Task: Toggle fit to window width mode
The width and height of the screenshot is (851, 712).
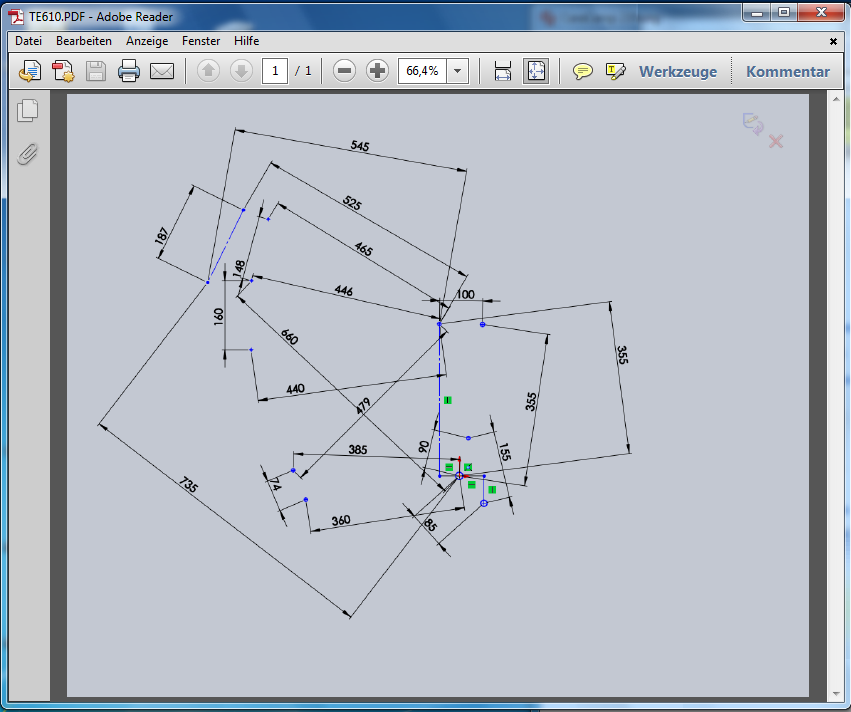Action: [503, 71]
